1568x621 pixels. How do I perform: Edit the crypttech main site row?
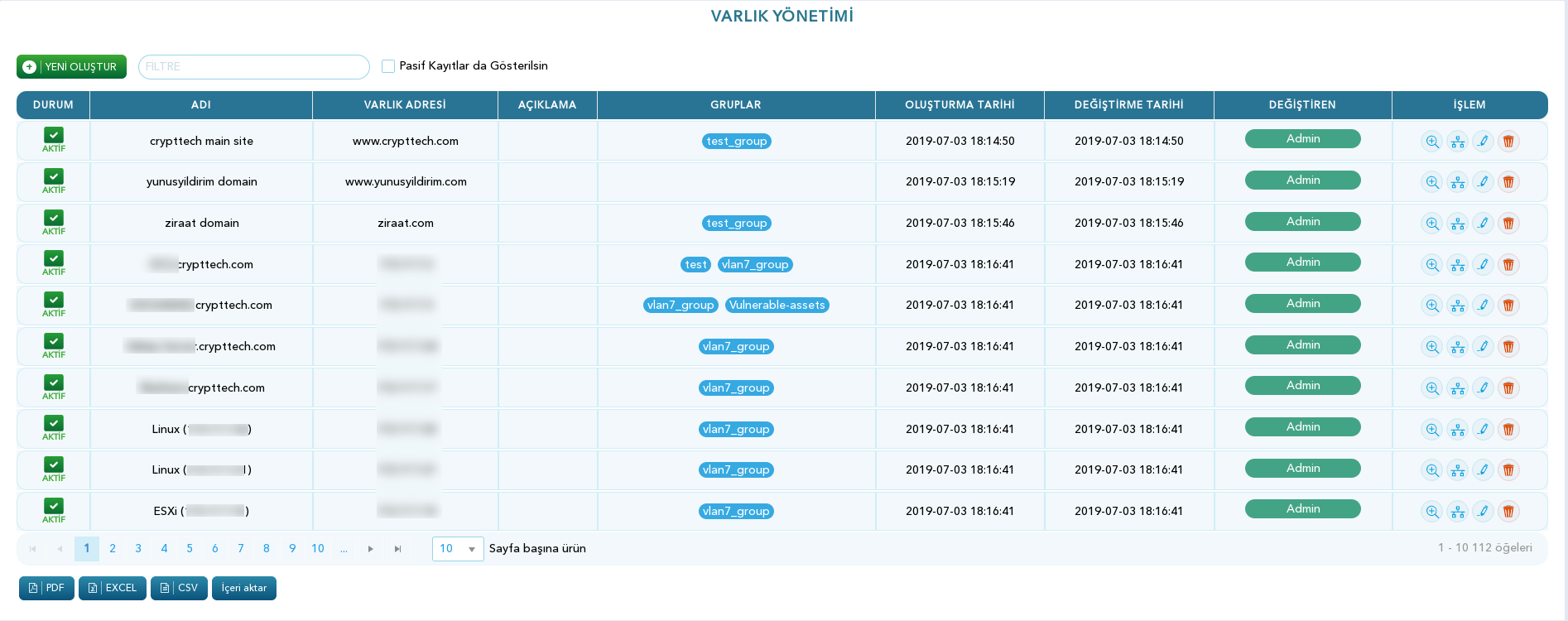[1483, 142]
